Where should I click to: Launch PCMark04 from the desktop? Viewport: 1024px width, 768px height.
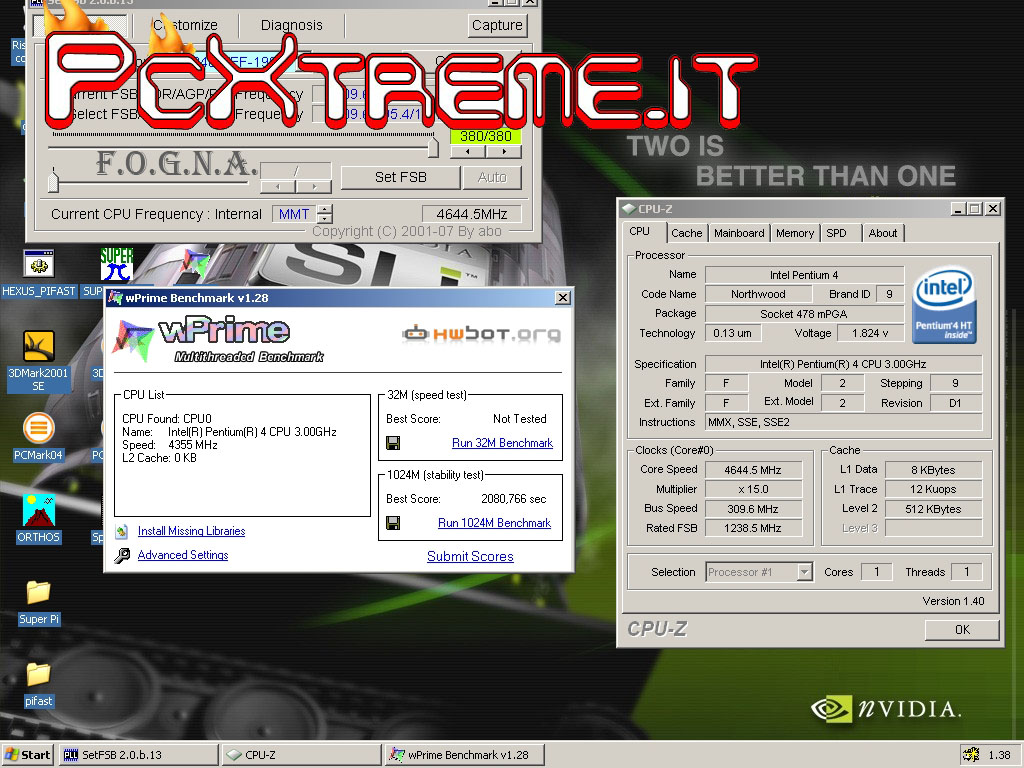(x=39, y=428)
